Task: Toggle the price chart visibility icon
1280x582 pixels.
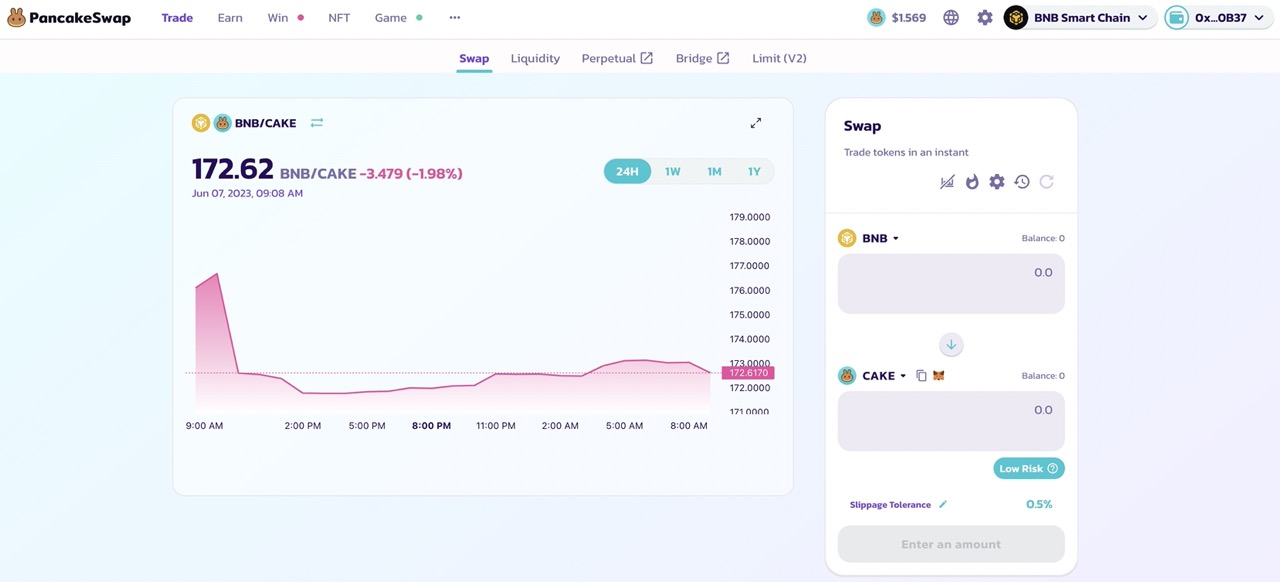Action: coord(946,181)
